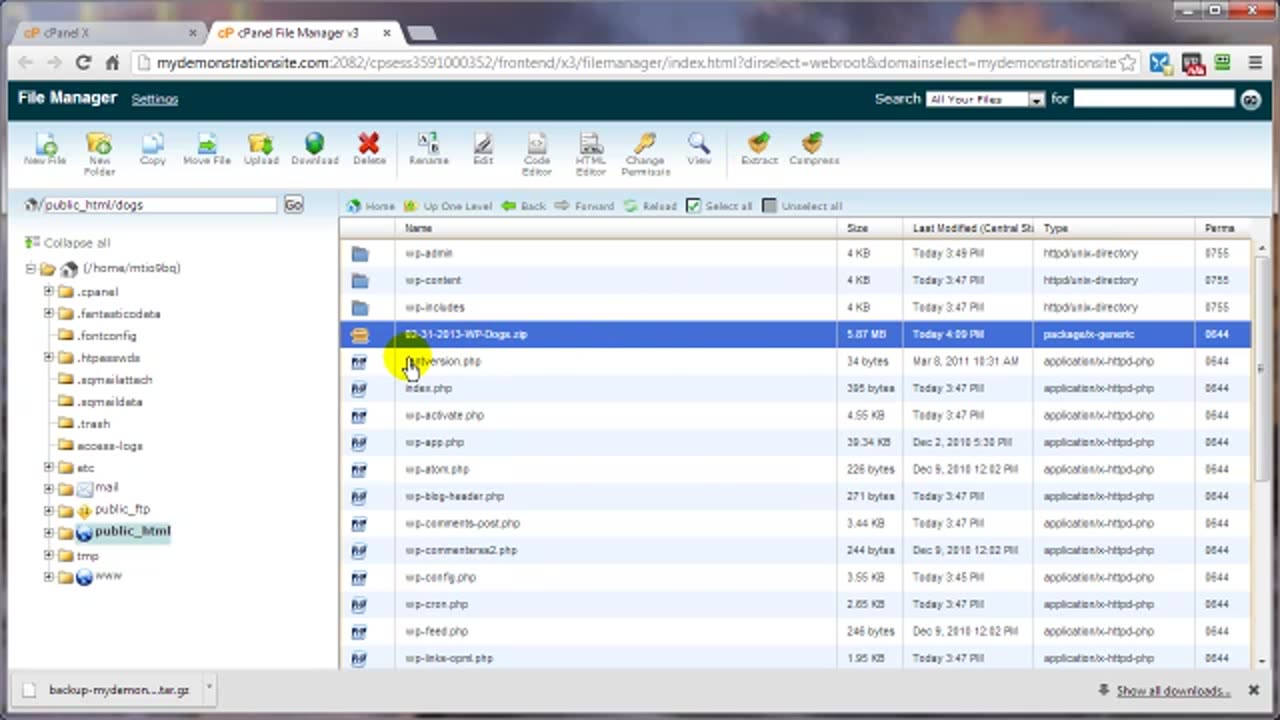Expand the tmp folder node

[x=48, y=555]
